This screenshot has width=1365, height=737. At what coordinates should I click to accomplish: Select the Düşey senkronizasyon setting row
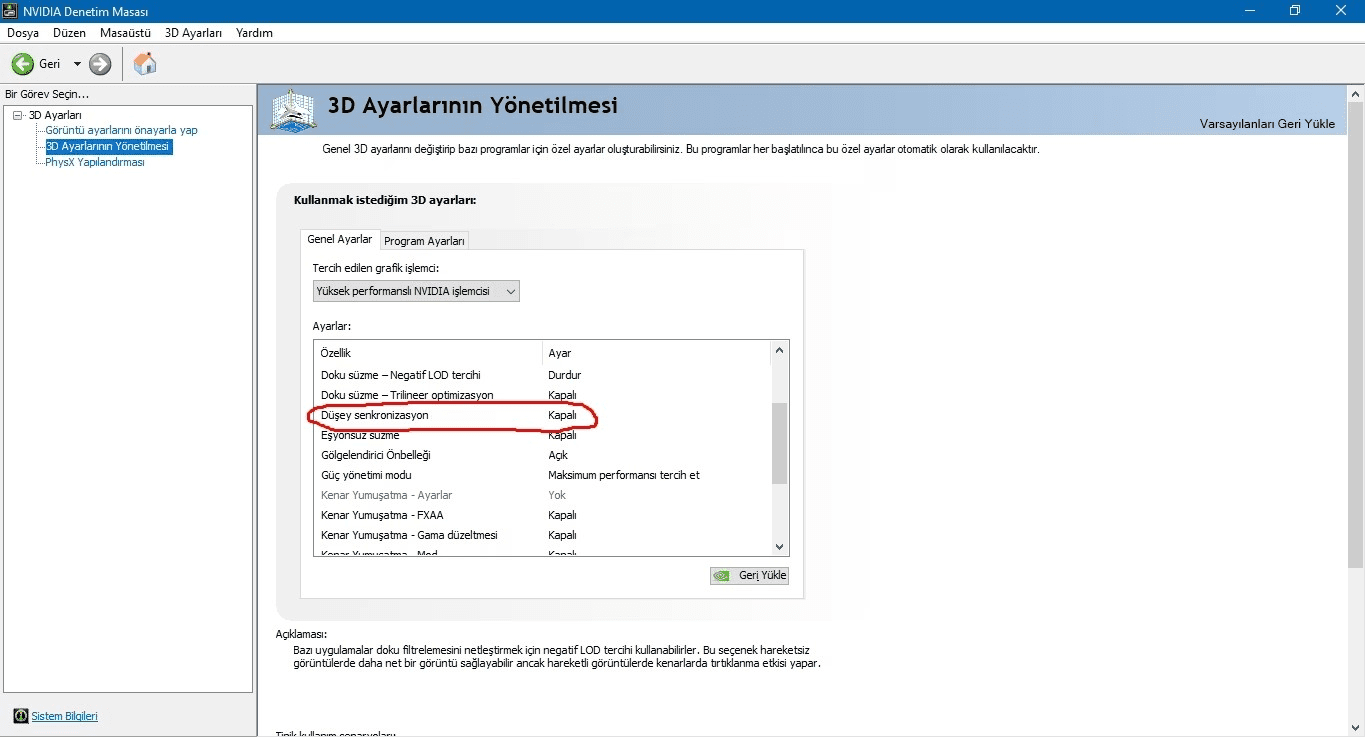[374, 415]
